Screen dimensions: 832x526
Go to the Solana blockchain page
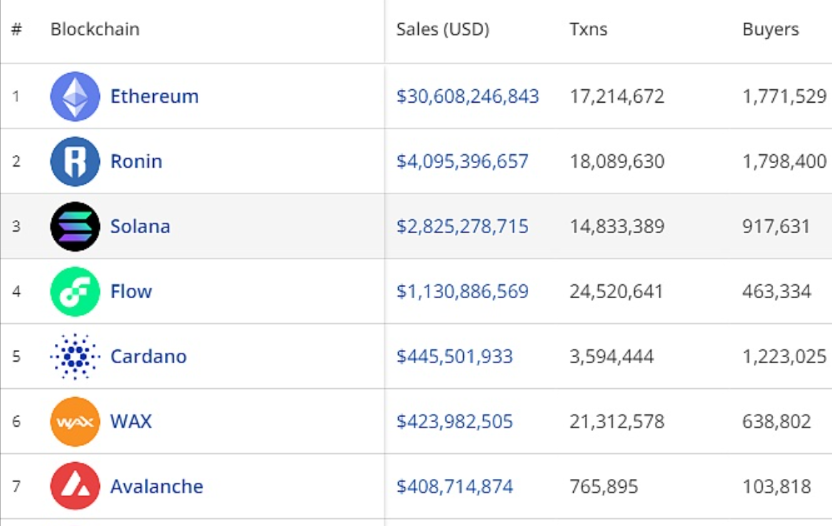(x=140, y=227)
